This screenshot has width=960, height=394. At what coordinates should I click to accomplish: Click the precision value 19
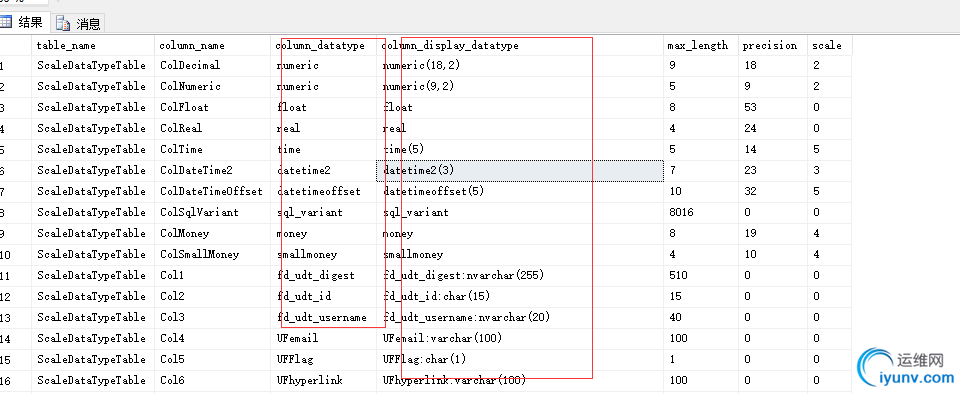point(773,233)
